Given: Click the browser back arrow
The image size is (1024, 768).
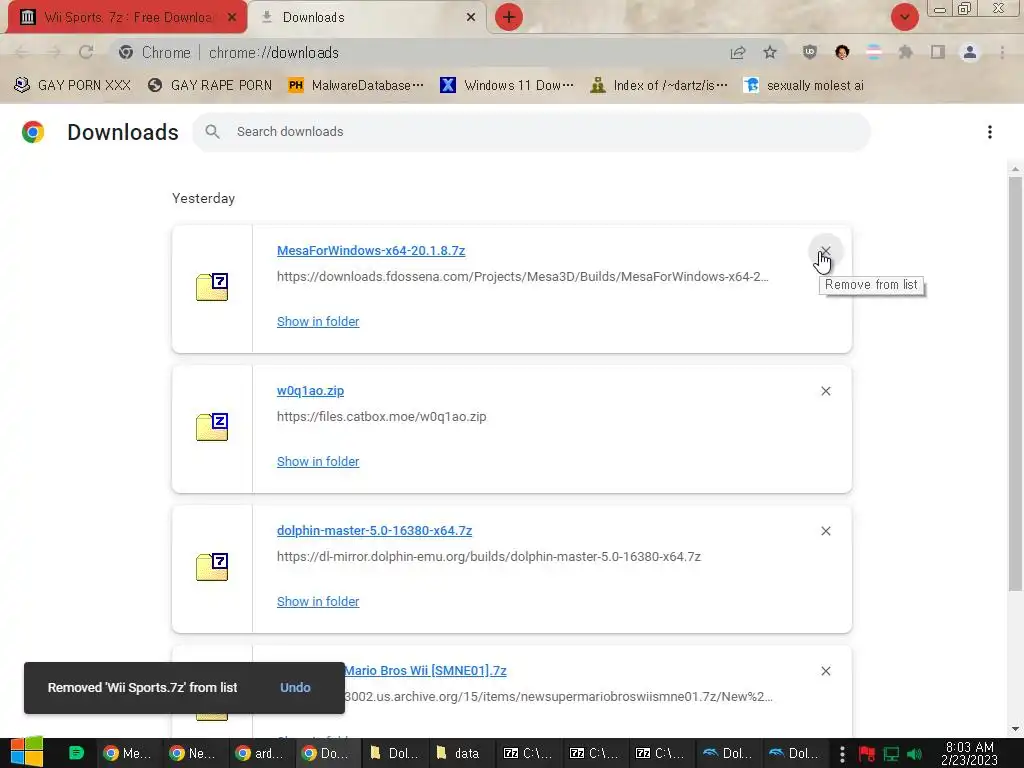Looking at the screenshot, I should (21, 52).
